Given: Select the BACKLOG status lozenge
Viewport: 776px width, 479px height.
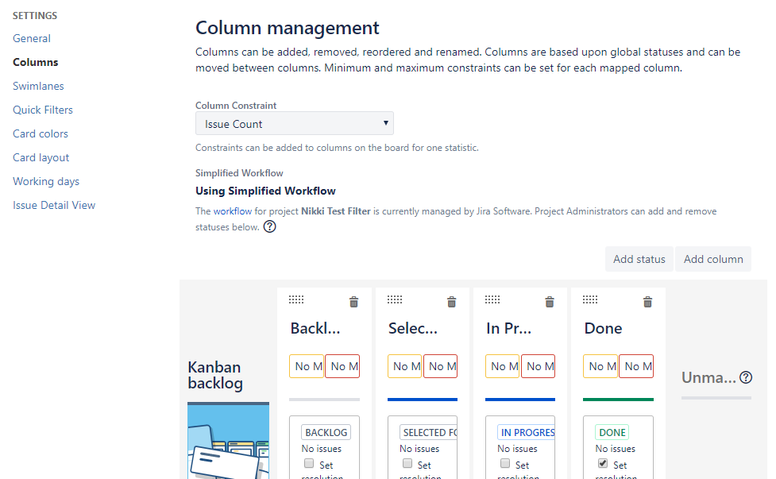Looking at the screenshot, I should (x=326, y=432).
